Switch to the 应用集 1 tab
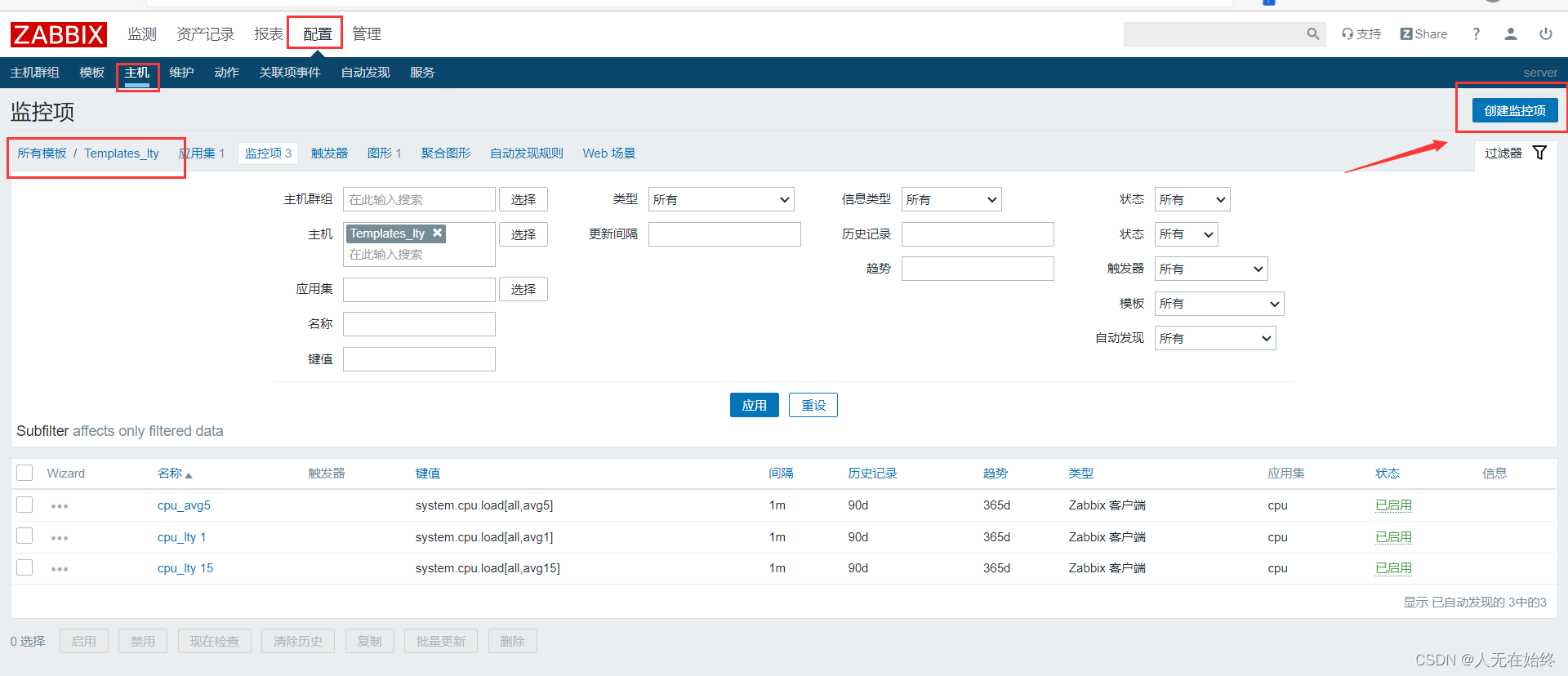 [x=201, y=153]
